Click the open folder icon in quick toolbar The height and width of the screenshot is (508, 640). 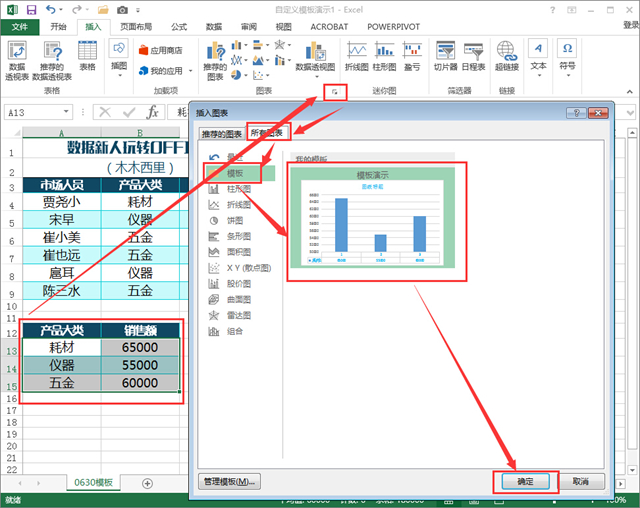click(103, 10)
